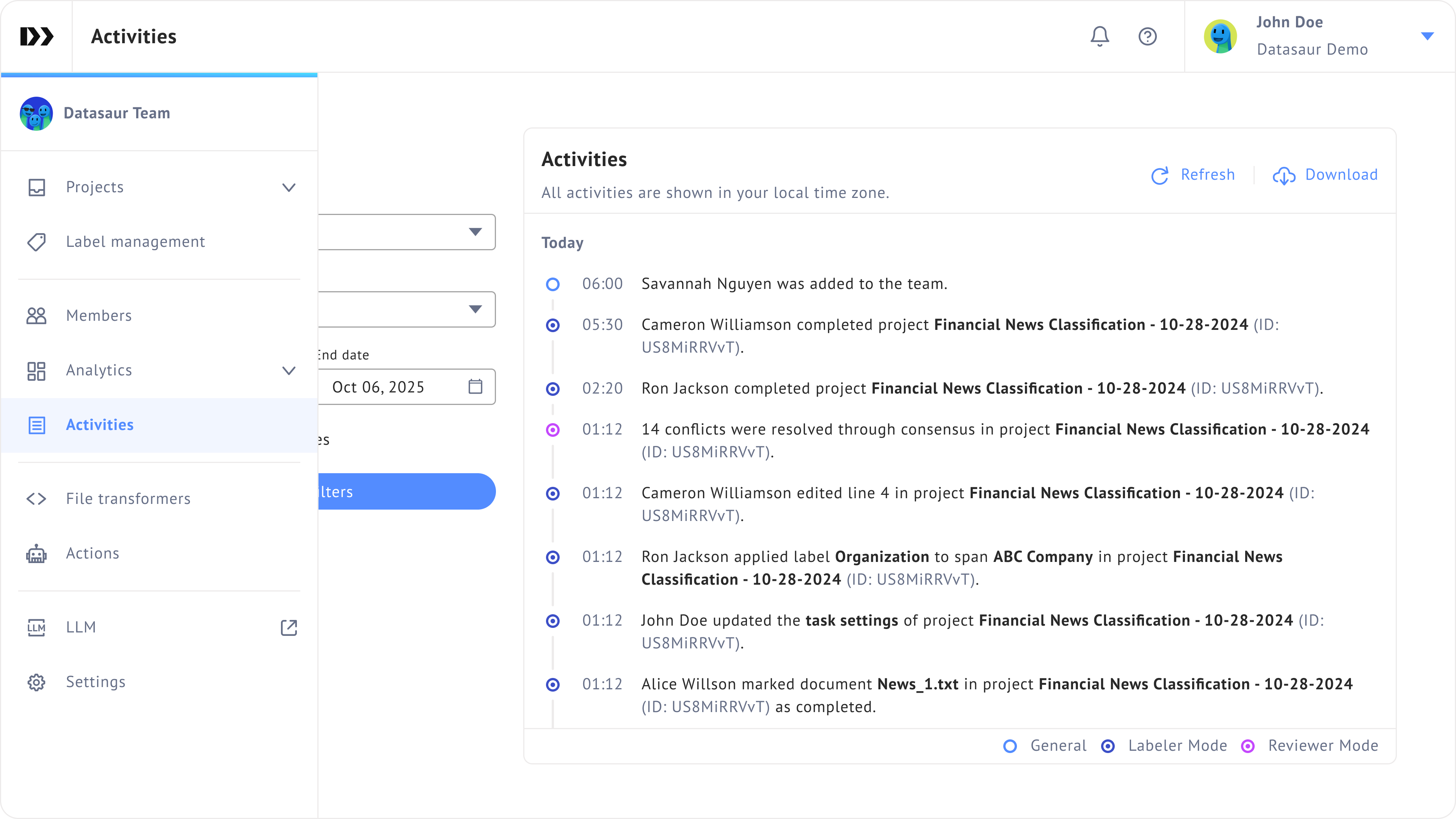Open File transformers menu item
Screen dimensions: 1456x819
coord(128,499)
